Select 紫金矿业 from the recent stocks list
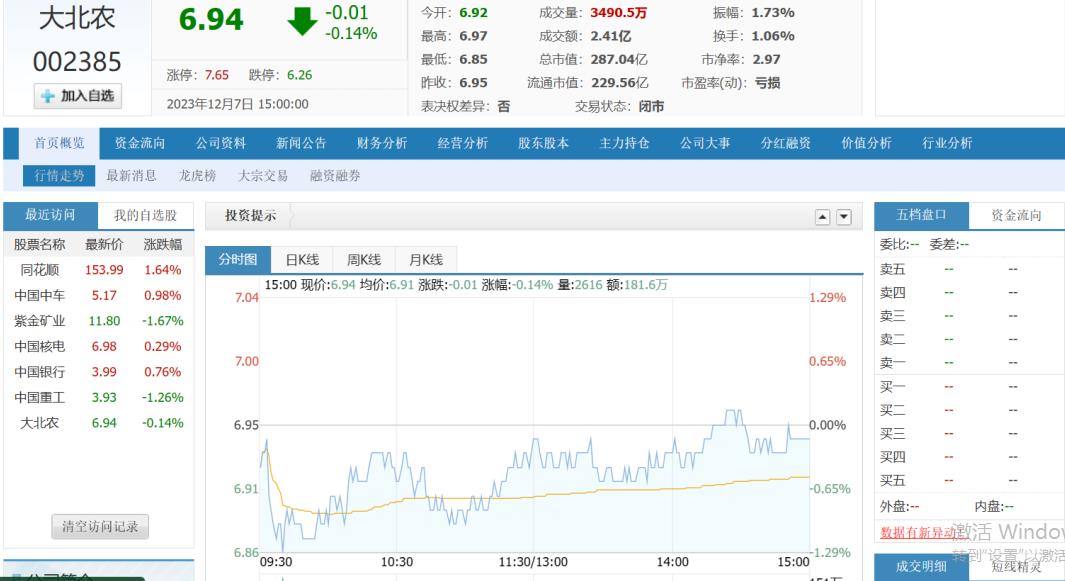1065x581 pixels. pos(40,321)
